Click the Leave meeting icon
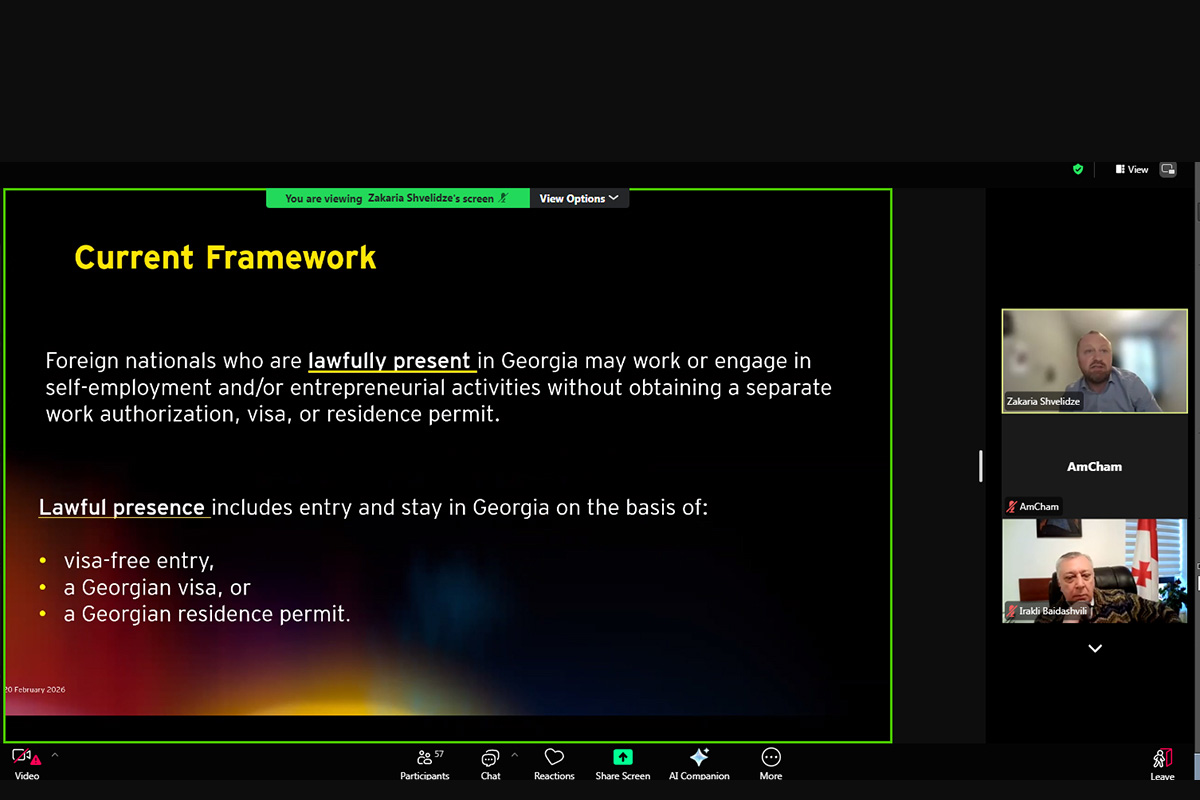This screenshot has width=1200, height=800. [x=1162, y=759]
